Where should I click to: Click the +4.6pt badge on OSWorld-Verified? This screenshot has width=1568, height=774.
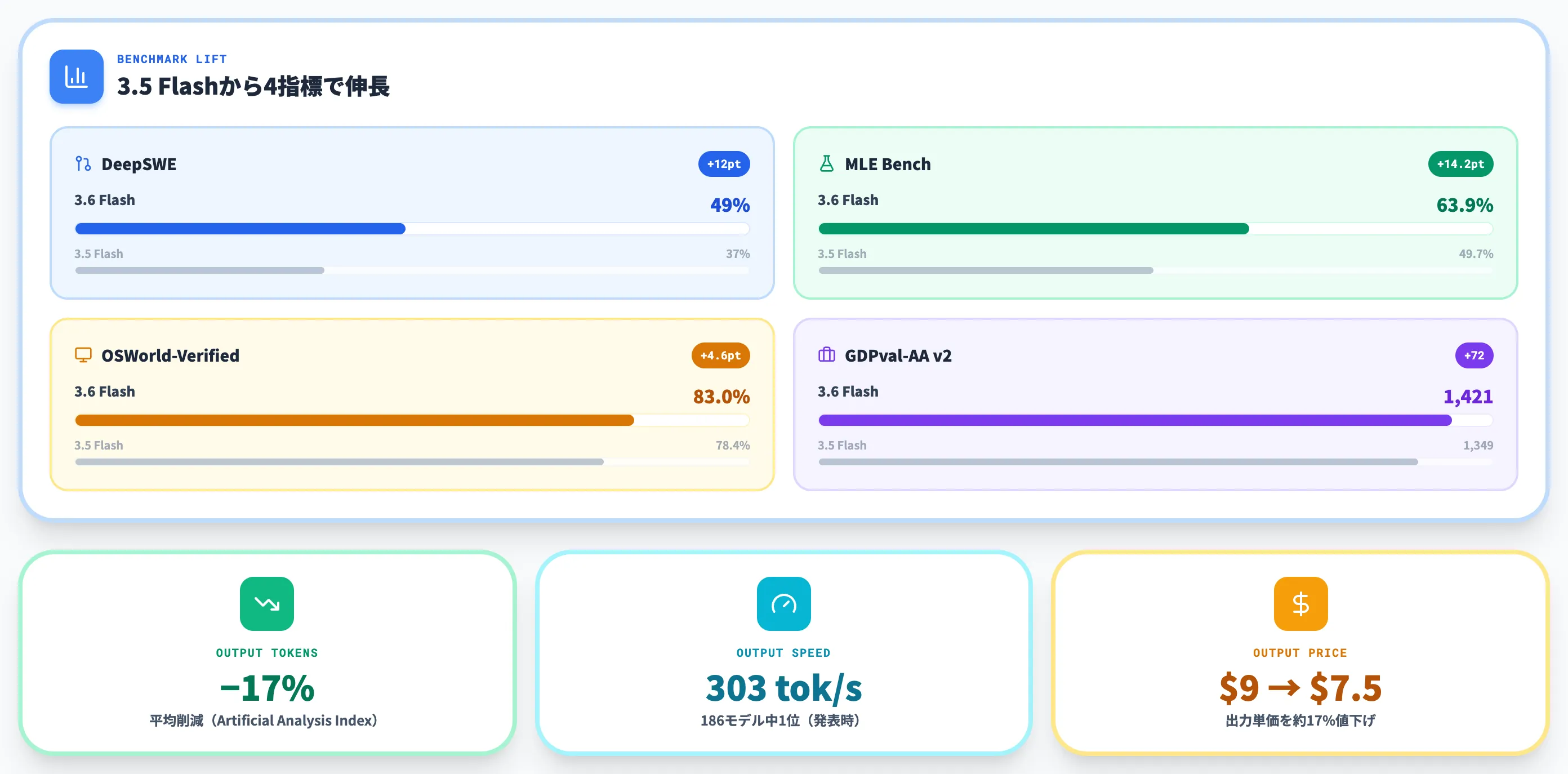pos(720,355)
